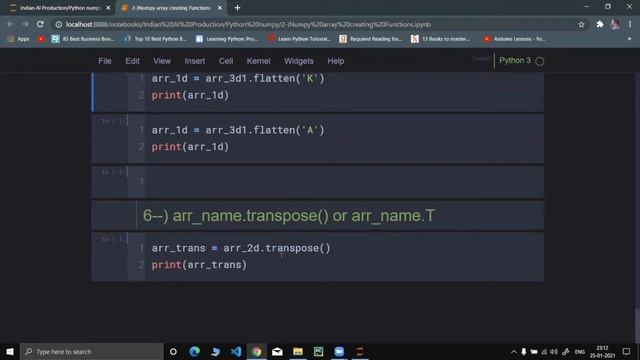This screenshot has width=640, height=360.
Task: Open the 'Arduino Lessons' bookmark
Action: pyautogui.click(x=514, y=39)
